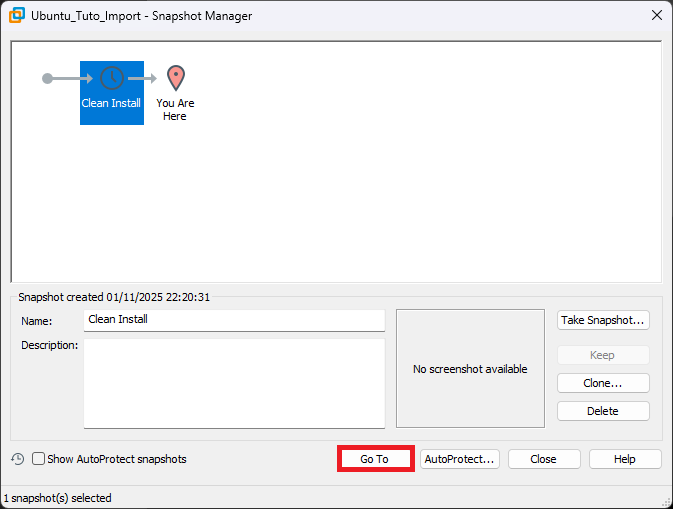This screenshot has height=509, width=673.
Task: Open the AutoProtect... settings
Action: point(460,459)
